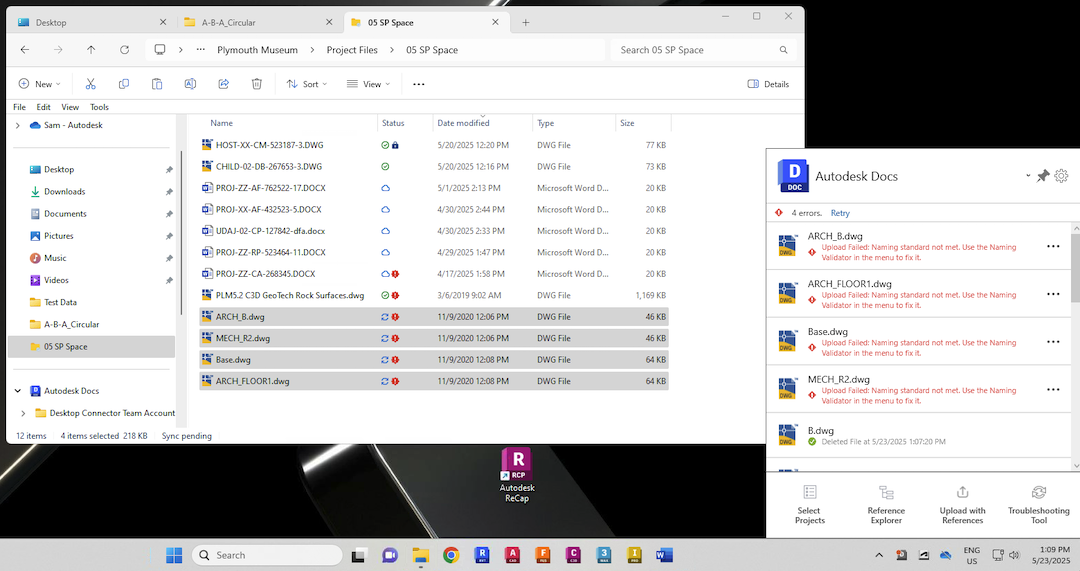Open options ellipsis for ARCH_FLOOR1.dwg error

[x=1053, y=294]
